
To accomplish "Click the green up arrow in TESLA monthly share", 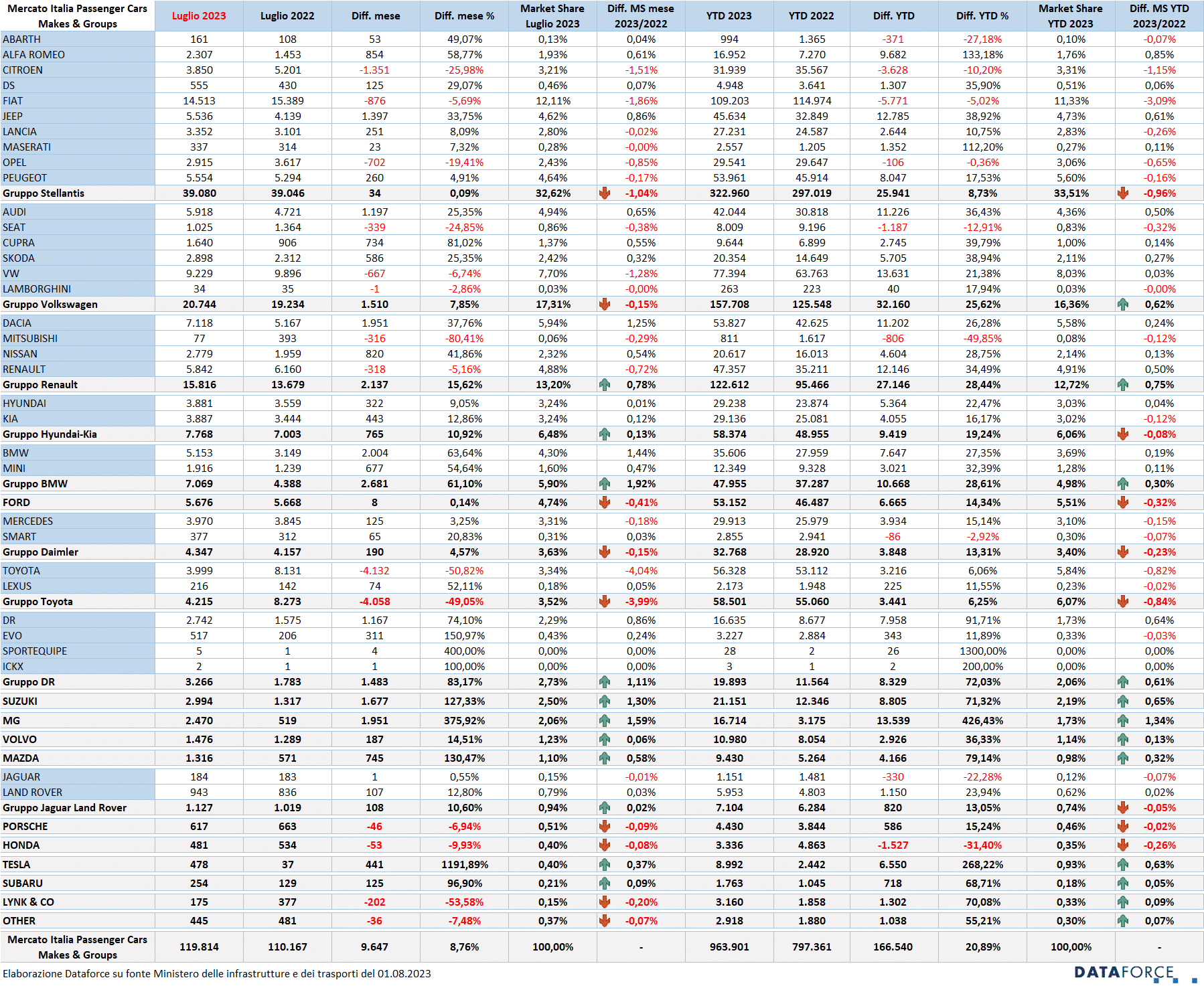I will pos(605,865).
